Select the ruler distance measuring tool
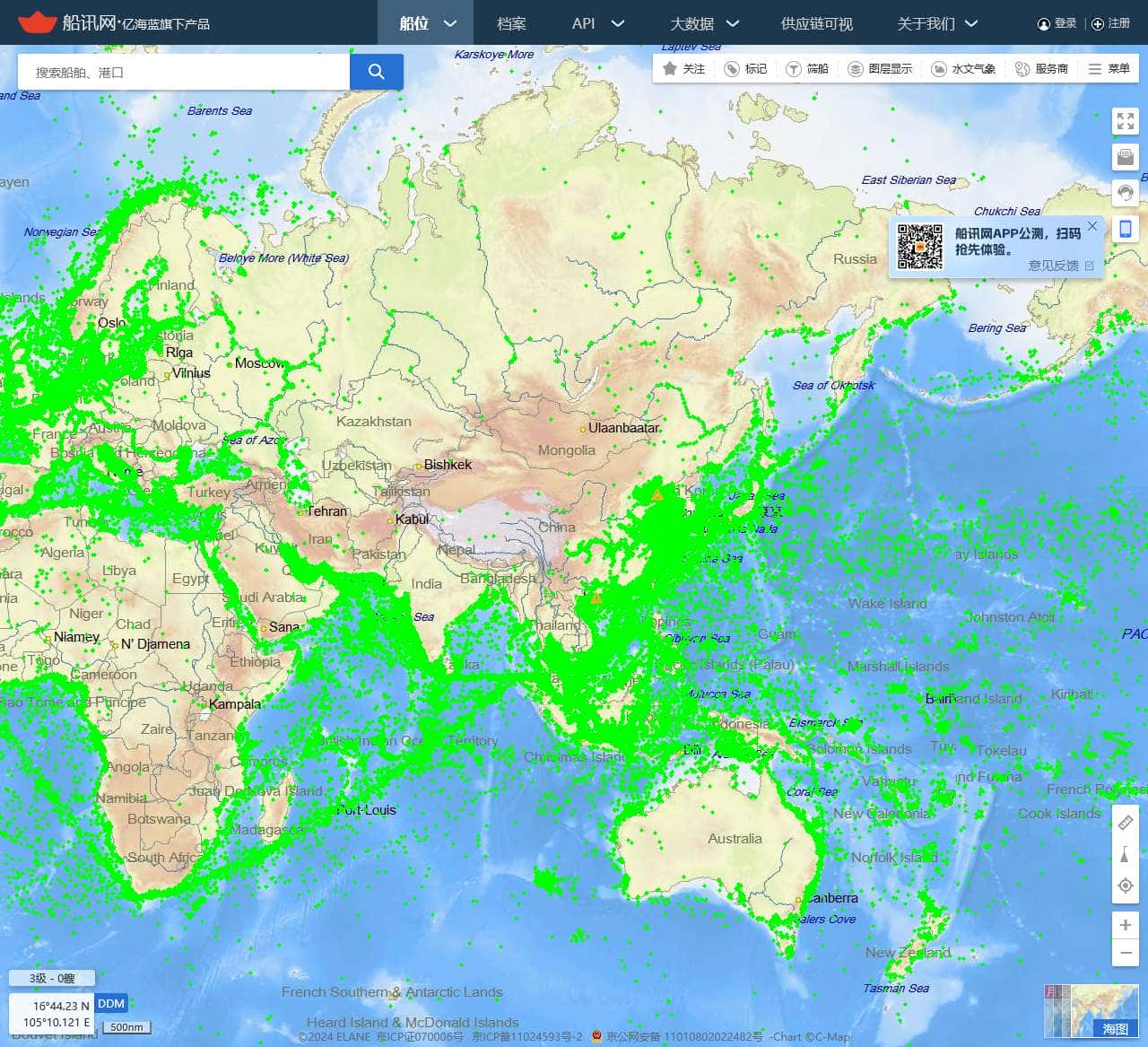The image size is (1148, 1047). [1125, 823]
